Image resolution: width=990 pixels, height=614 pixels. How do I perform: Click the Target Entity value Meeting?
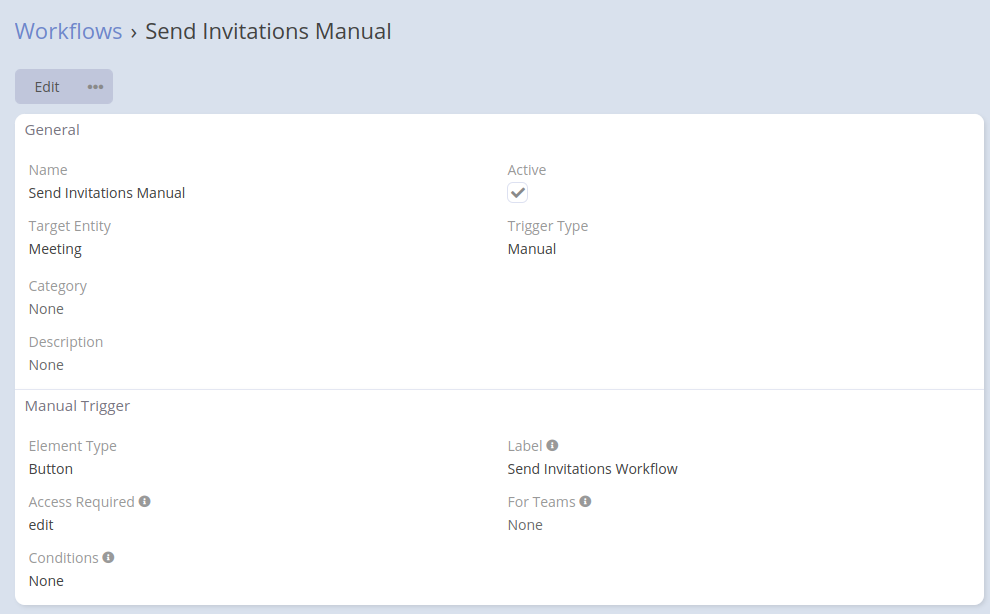(x=55, y=249)
